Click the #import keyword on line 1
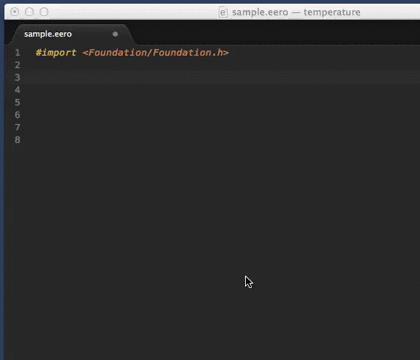This screenshot has height=360, width=420. click(56, 53)
